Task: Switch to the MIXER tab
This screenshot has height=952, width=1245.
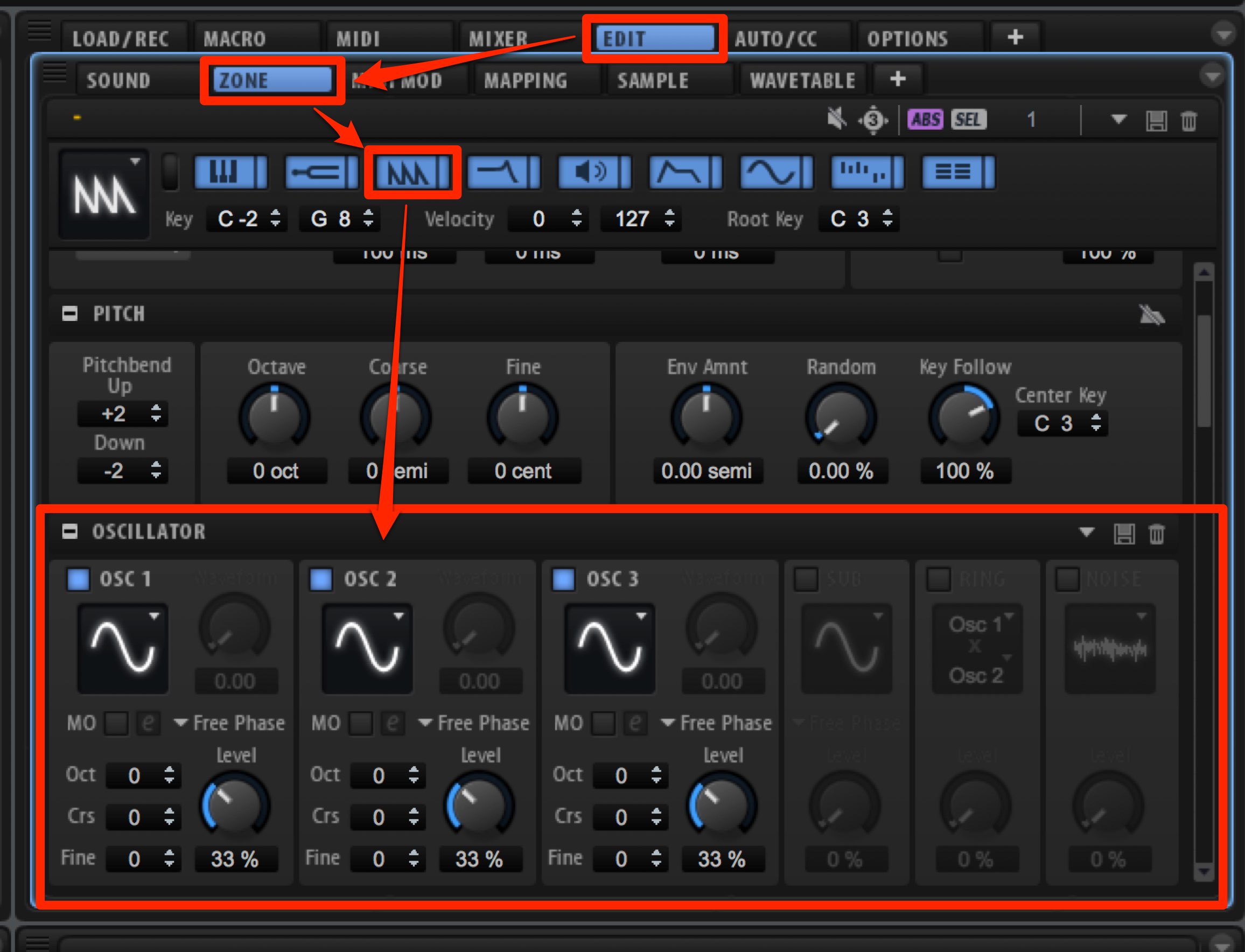Action: coord(520,38)
